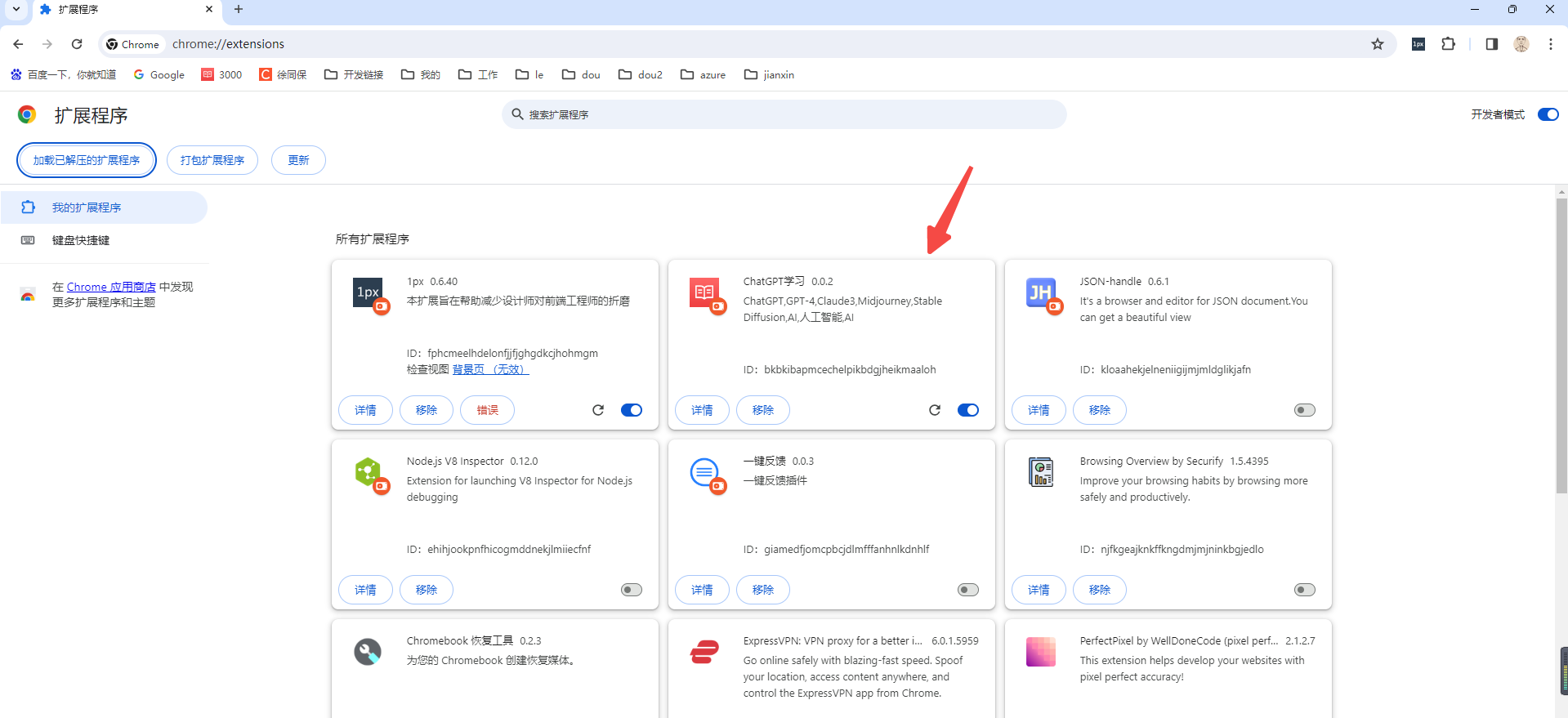This screenshot has width=1568, height=718.
Task: Expand the 开发链接 bookmark folder
Action: 354,74
